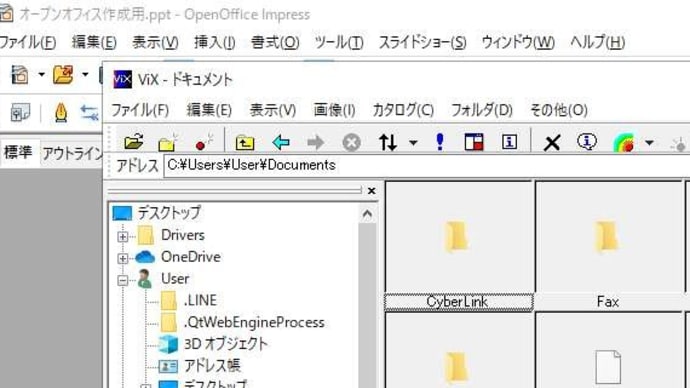Open ViX 画像(I) menu

tap(334, 110)
